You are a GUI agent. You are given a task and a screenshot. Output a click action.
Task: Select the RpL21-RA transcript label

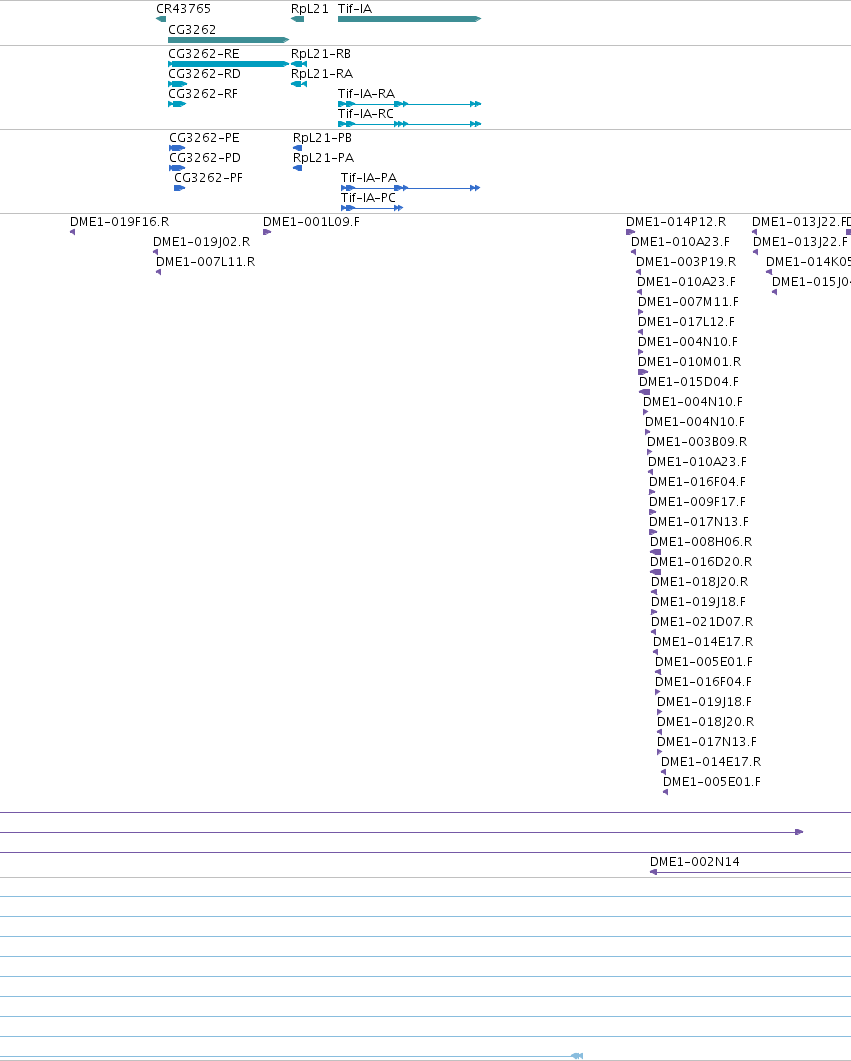pos(322,74)
